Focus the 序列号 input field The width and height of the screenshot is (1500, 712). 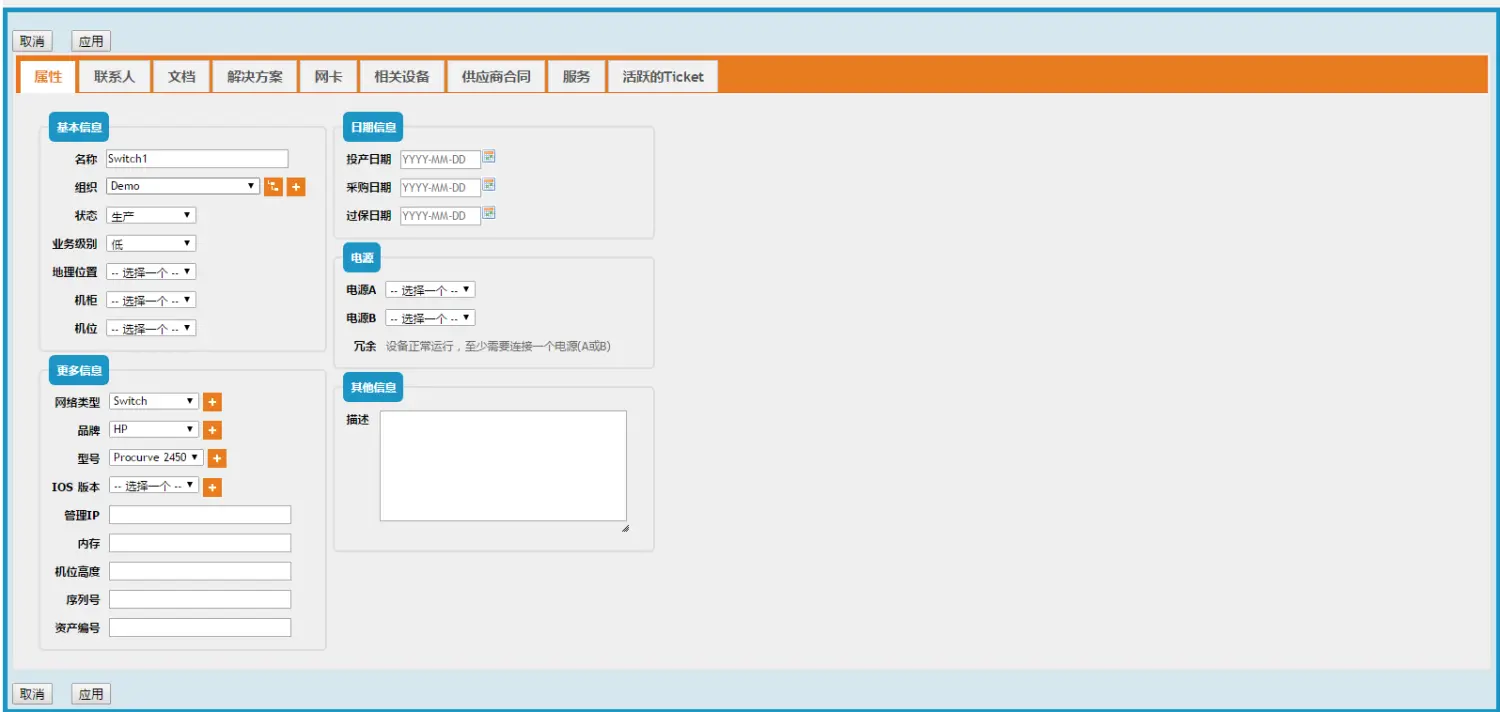pyautogui.click(x=200, y=599)
